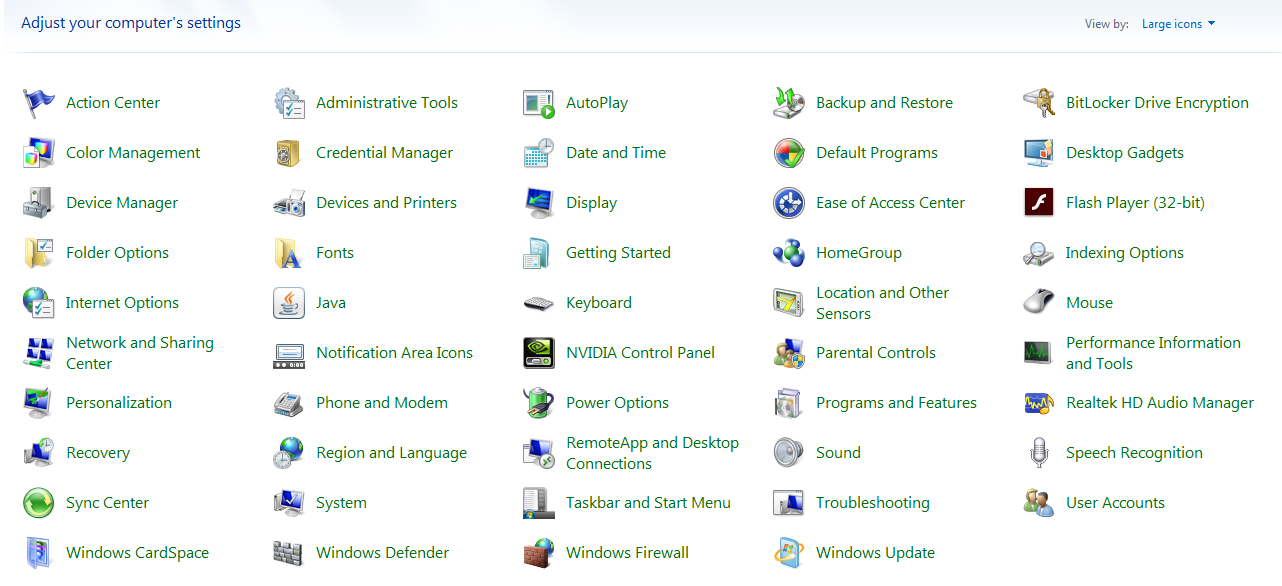Screen dimensions: 1282x586
Task: Click the Notification Area Icons link
Action: tap(394, 353)
